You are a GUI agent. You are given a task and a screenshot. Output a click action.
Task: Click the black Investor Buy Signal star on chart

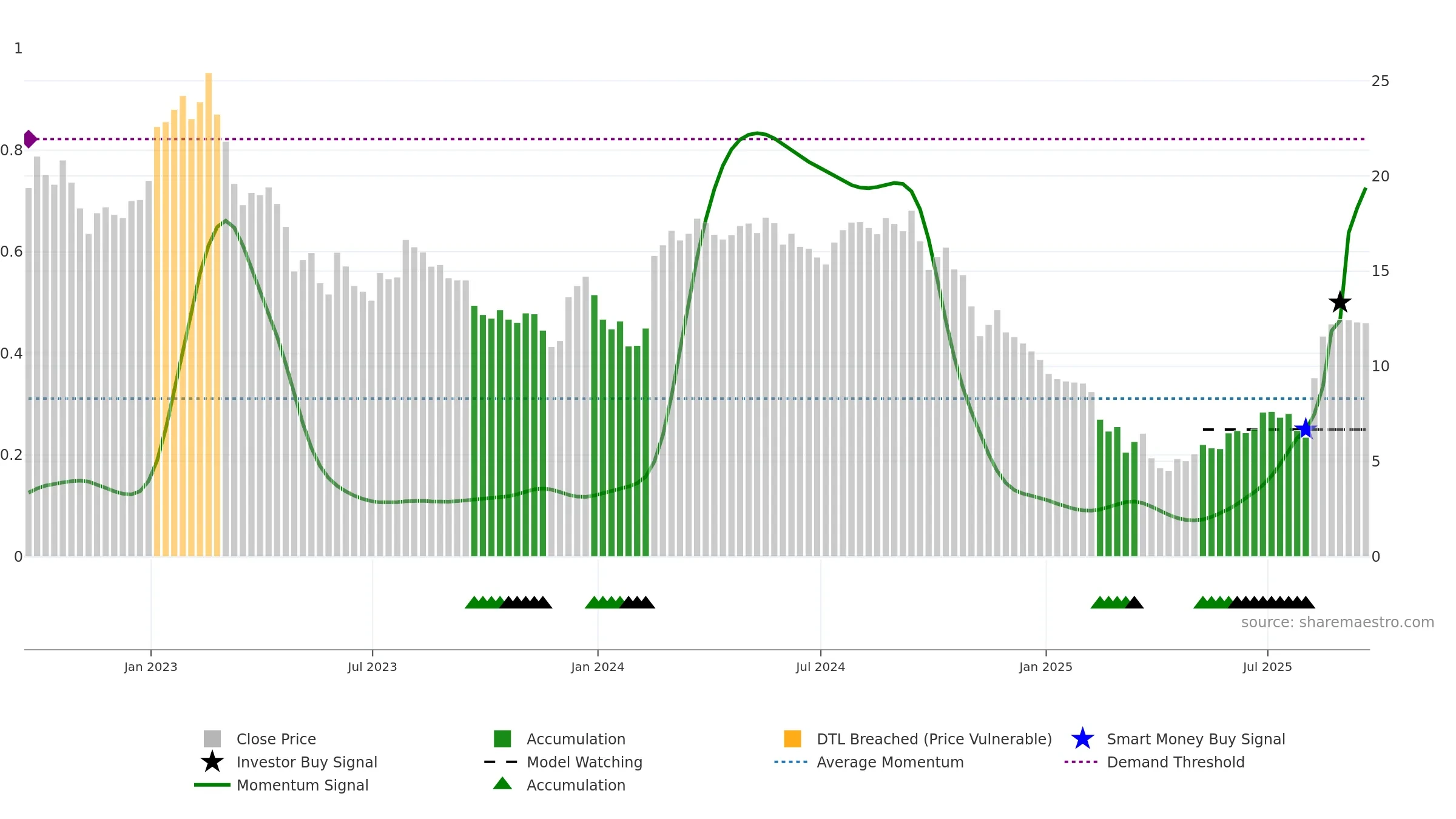tap(1340, 302)
